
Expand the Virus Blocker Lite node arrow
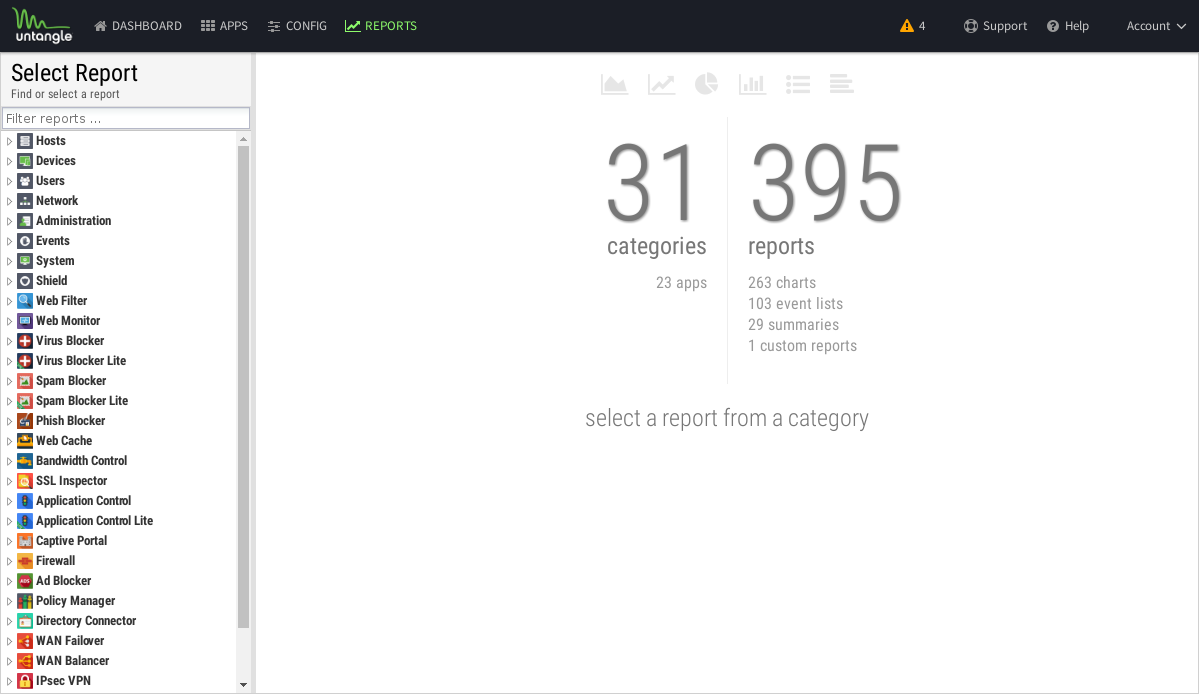click(x=9, y=361)
